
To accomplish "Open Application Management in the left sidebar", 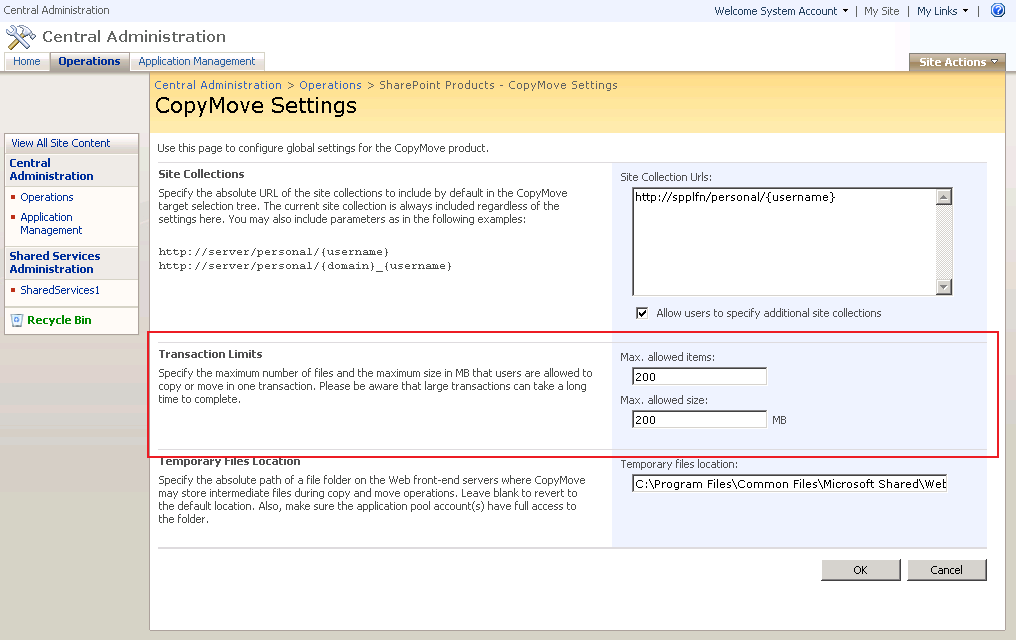I will tap(51, 223).
